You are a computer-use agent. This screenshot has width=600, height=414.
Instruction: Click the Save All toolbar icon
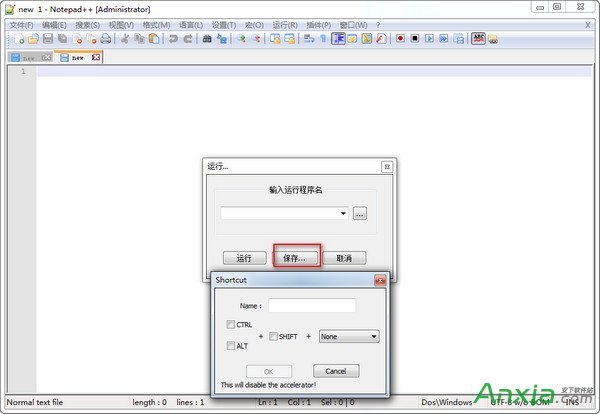tap(62, 39)
